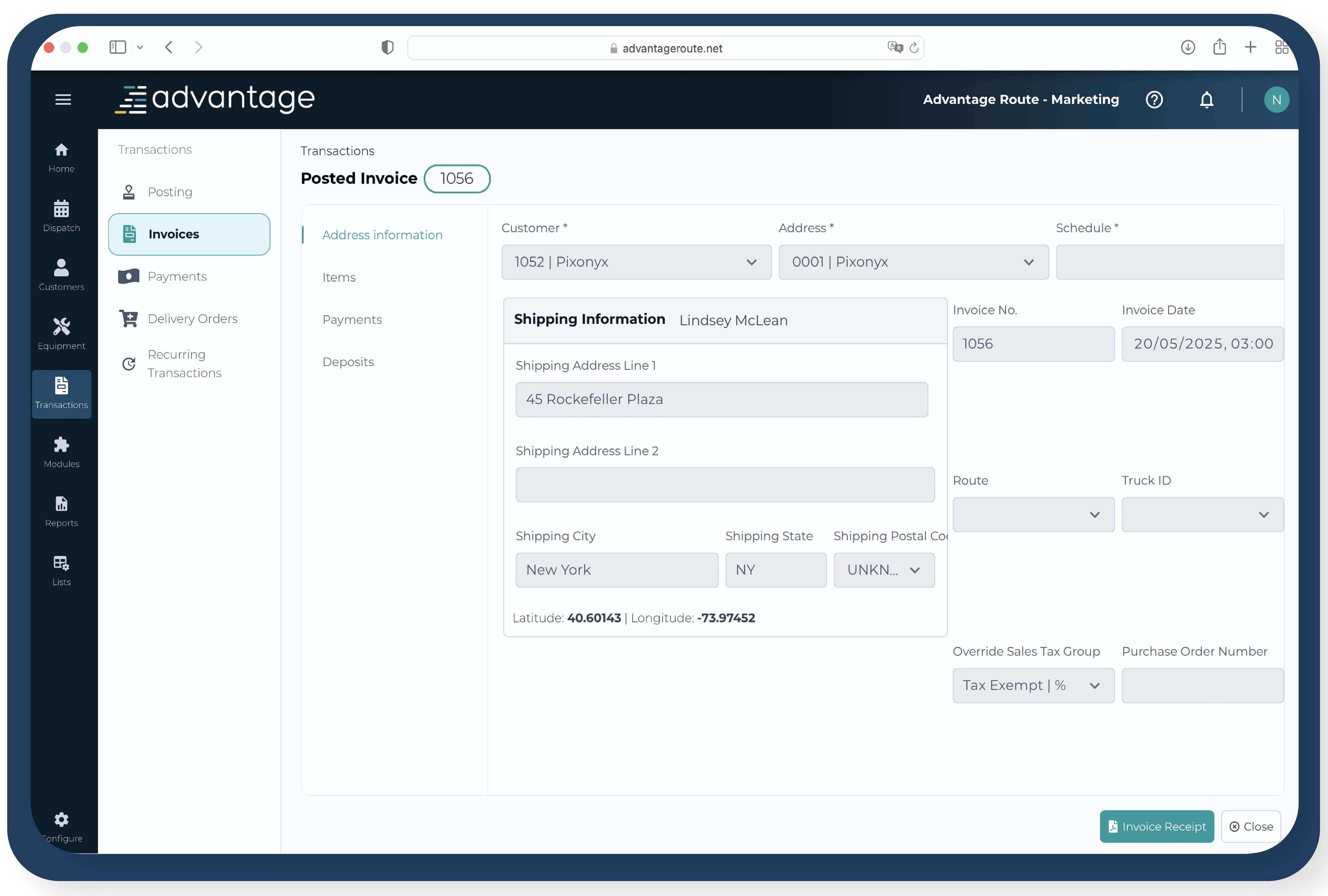The height and width of the screenshot is (896, 1328).
Task: Show browser tab overview
Action: (x=1282, y=47)
